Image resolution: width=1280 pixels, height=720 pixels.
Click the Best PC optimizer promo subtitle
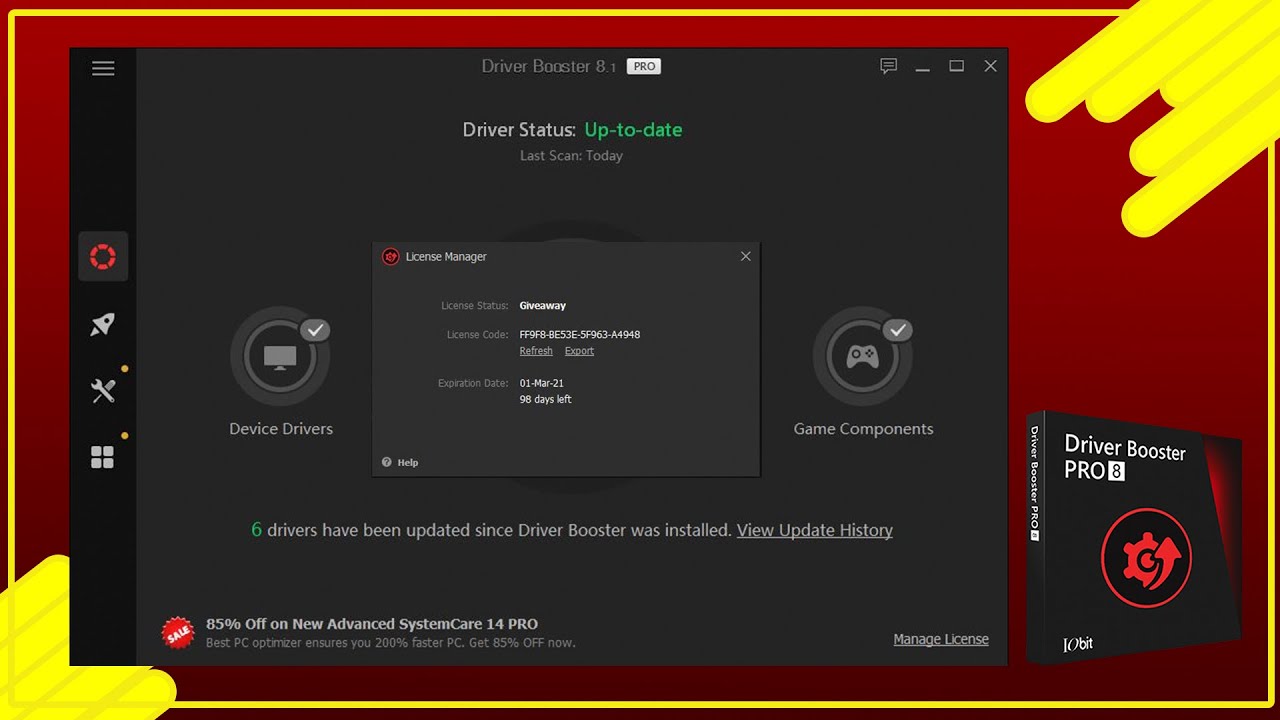coord(391,643)
